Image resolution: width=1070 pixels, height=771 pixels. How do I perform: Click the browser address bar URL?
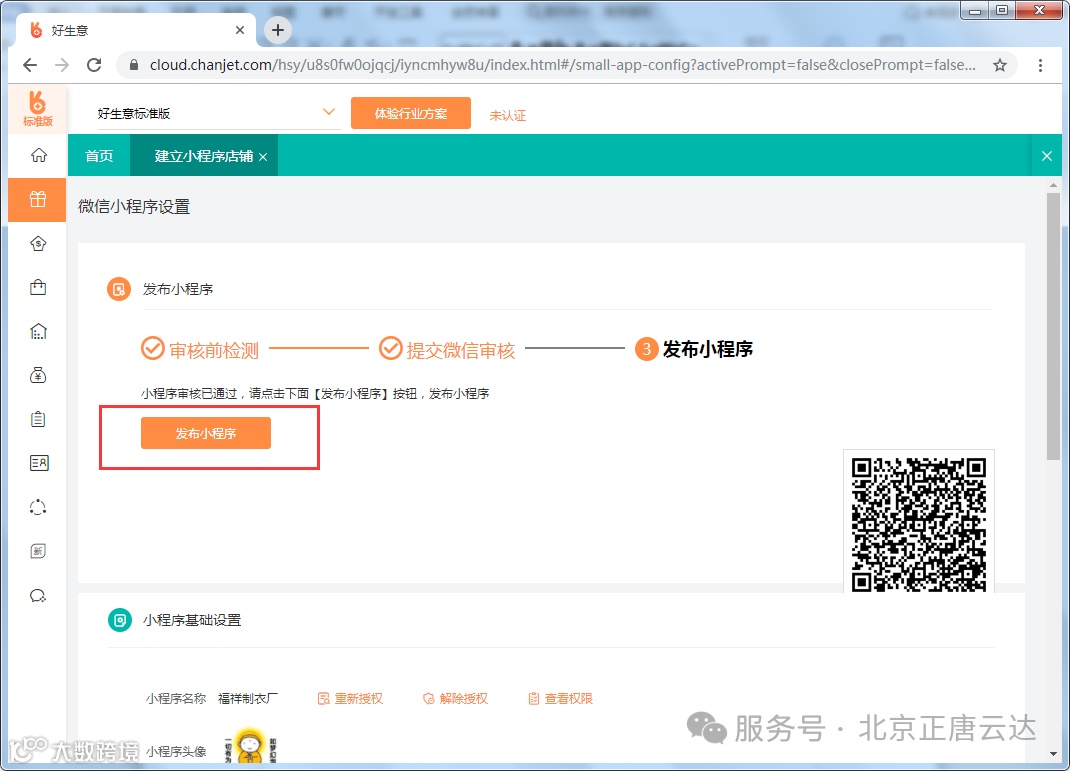(562, 65)
